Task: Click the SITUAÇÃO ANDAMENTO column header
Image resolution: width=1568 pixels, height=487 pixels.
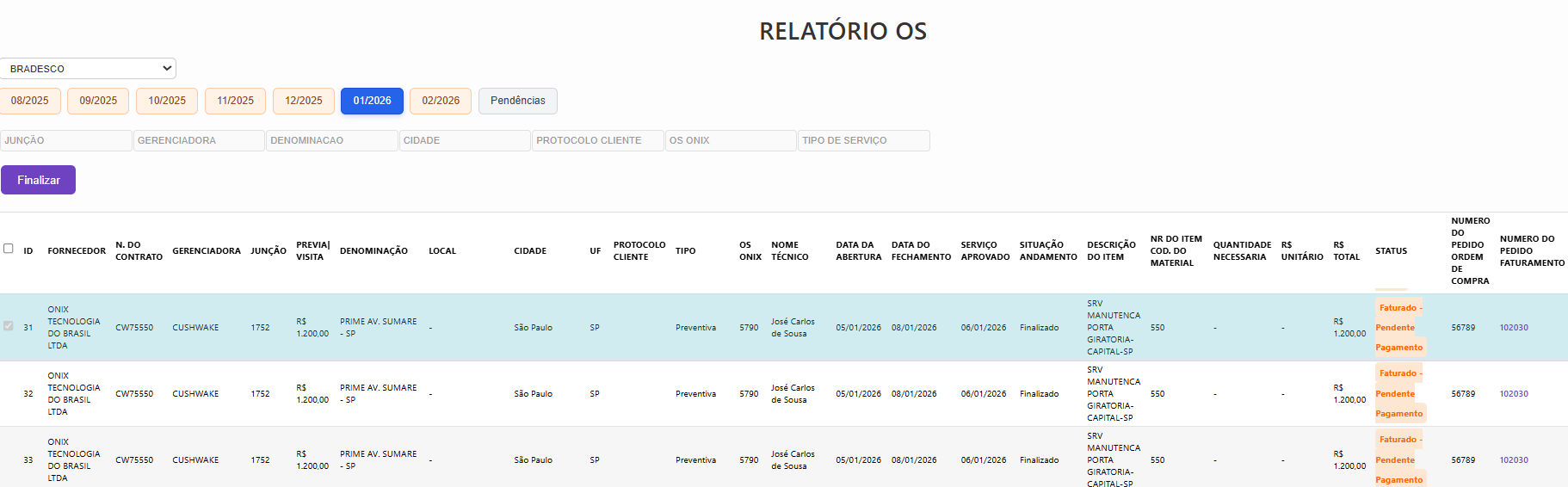Action: click(x=1048, y=251)
